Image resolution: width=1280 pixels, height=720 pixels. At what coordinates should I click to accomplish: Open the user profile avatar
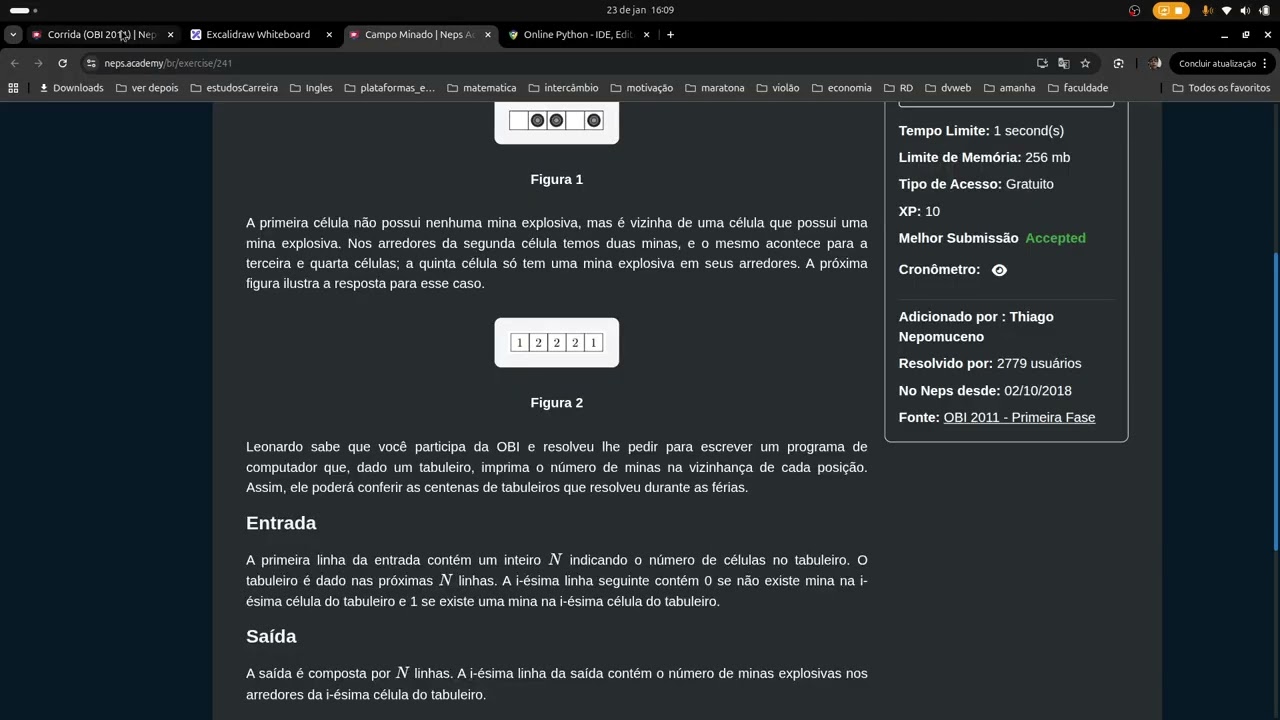tap(1154, 63)
